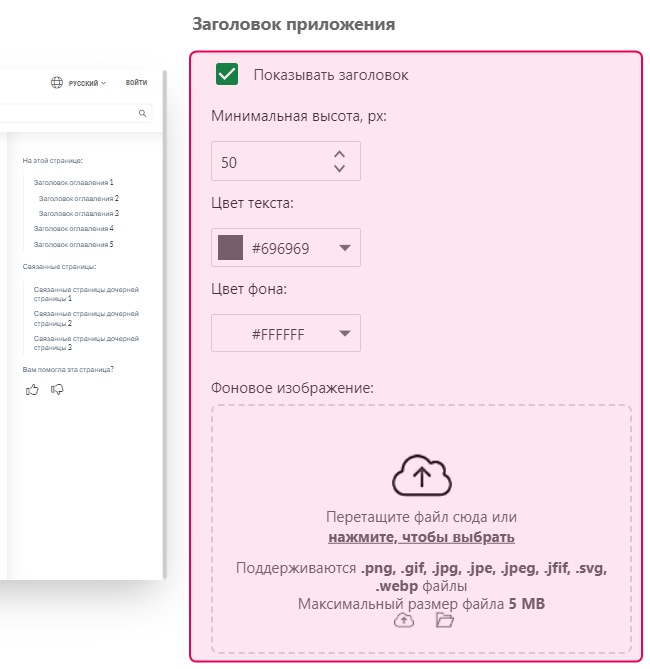Click the open folder icon

click(445, 621)
